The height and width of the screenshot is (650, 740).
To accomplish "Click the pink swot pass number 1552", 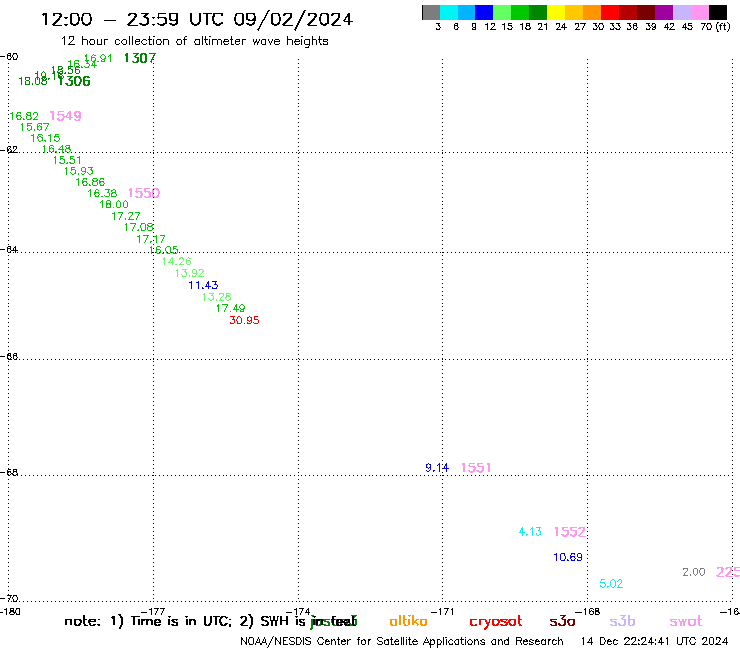I will (x=570, y=532).
